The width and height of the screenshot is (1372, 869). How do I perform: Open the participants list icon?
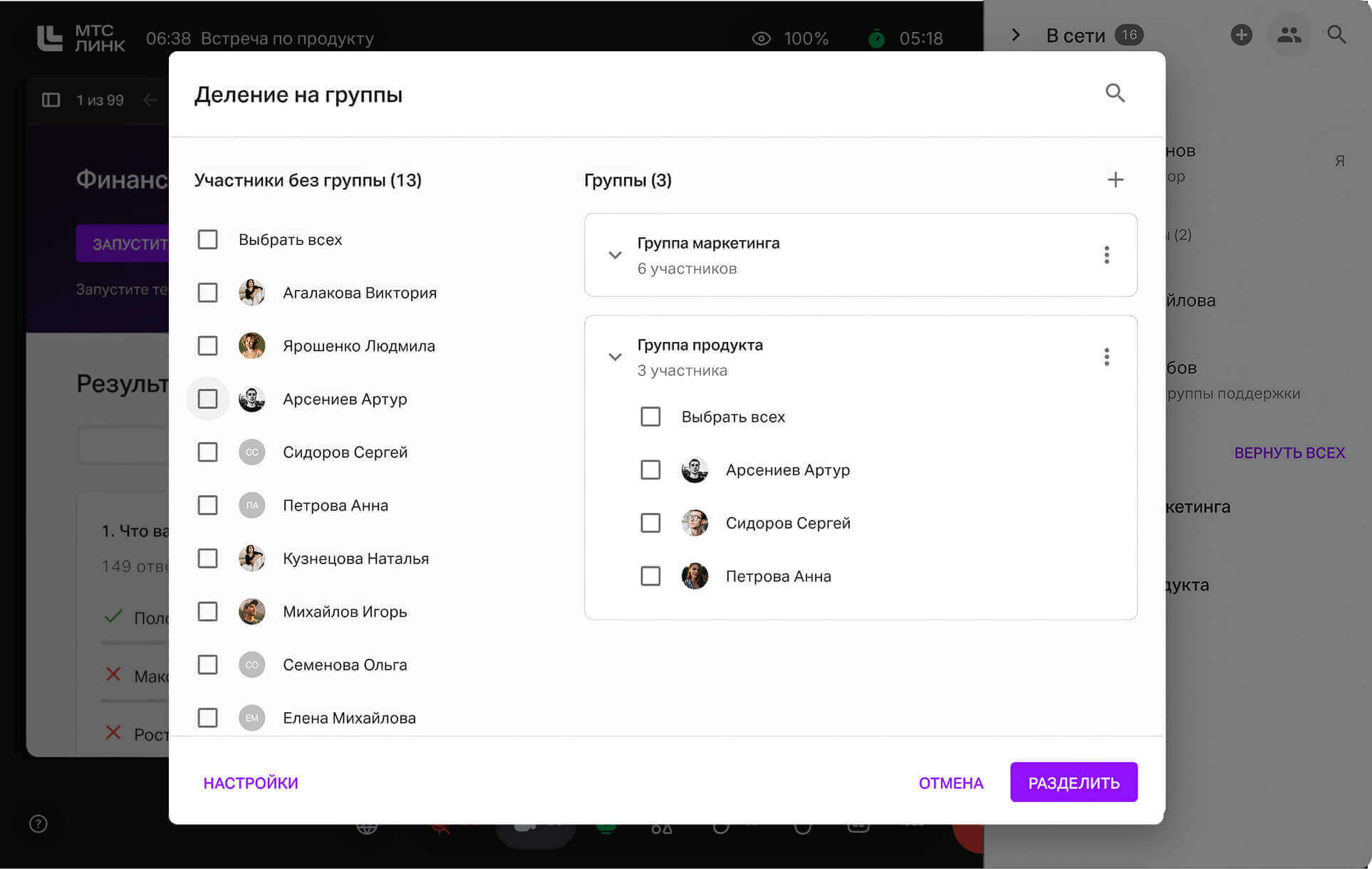[x=1289, y=35]
